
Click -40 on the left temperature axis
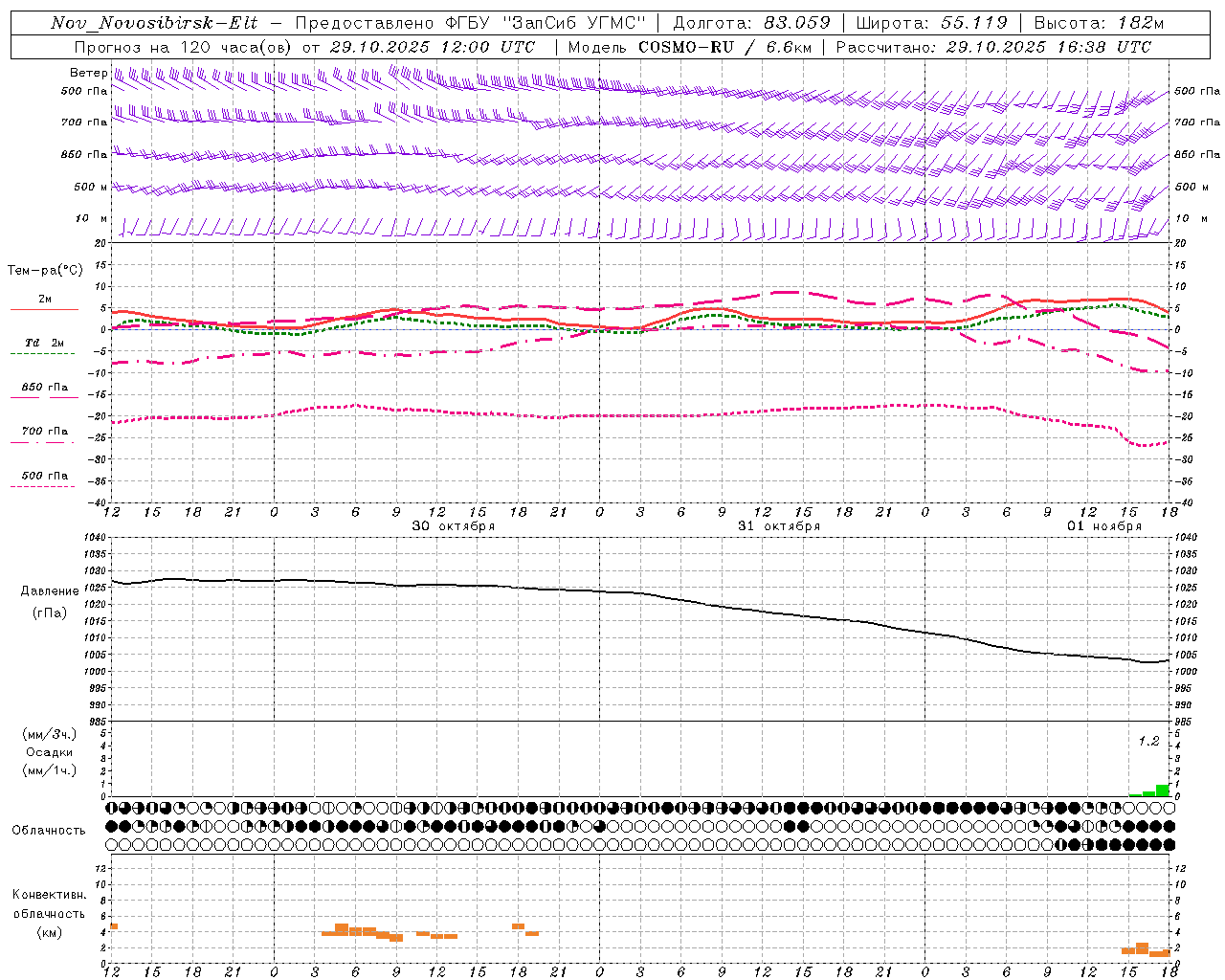pyautogui.click(x=96, y=503)
